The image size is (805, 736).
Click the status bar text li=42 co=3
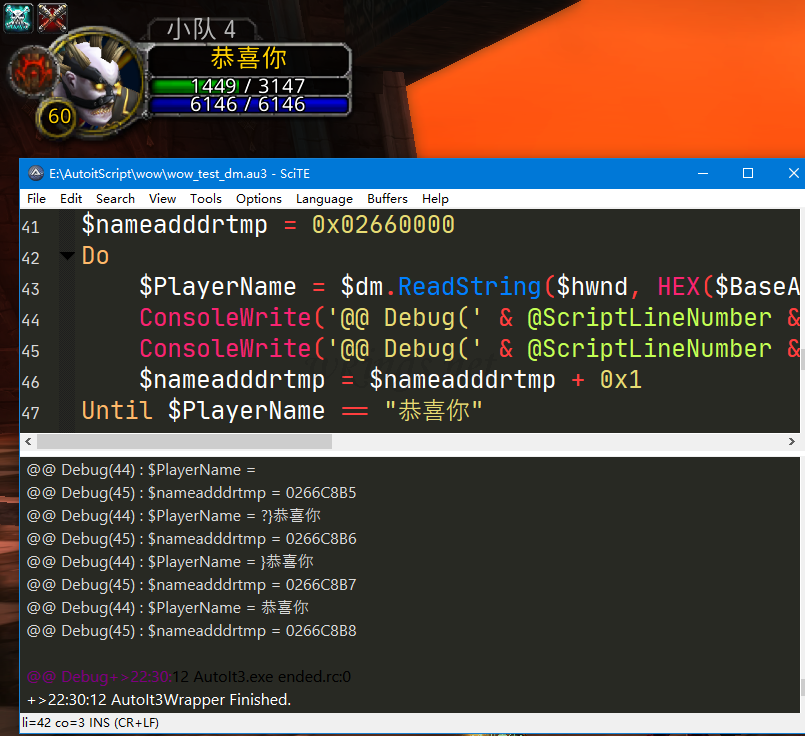90,723
